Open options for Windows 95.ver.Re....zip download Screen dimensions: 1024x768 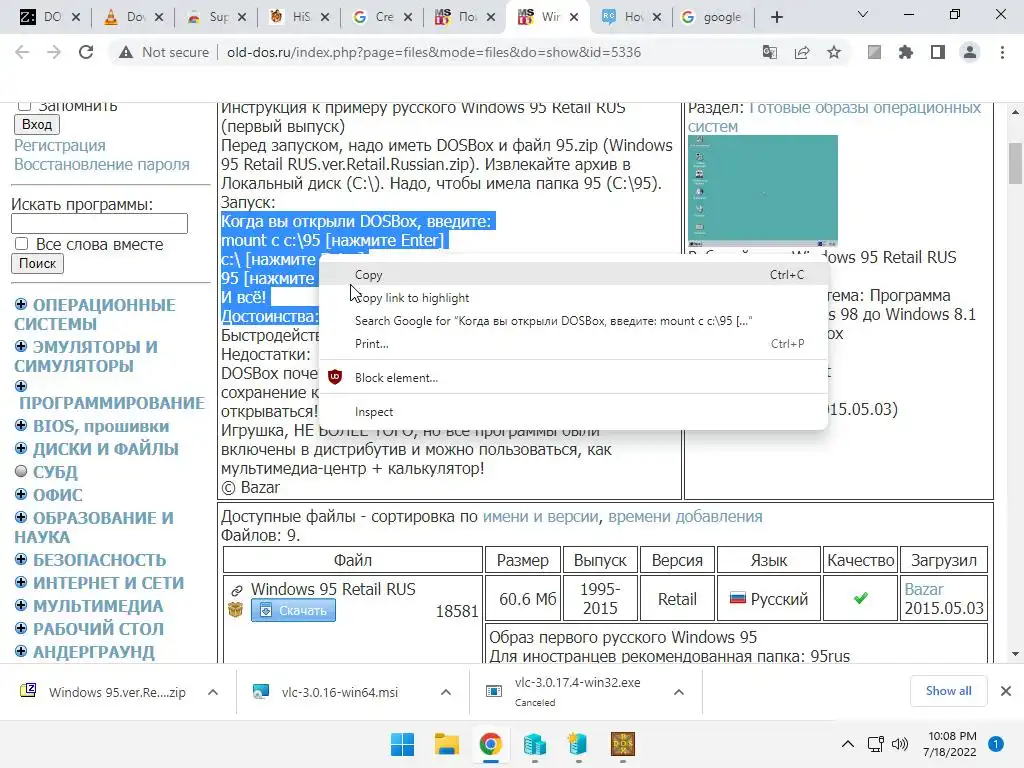(x=213, y=692)
